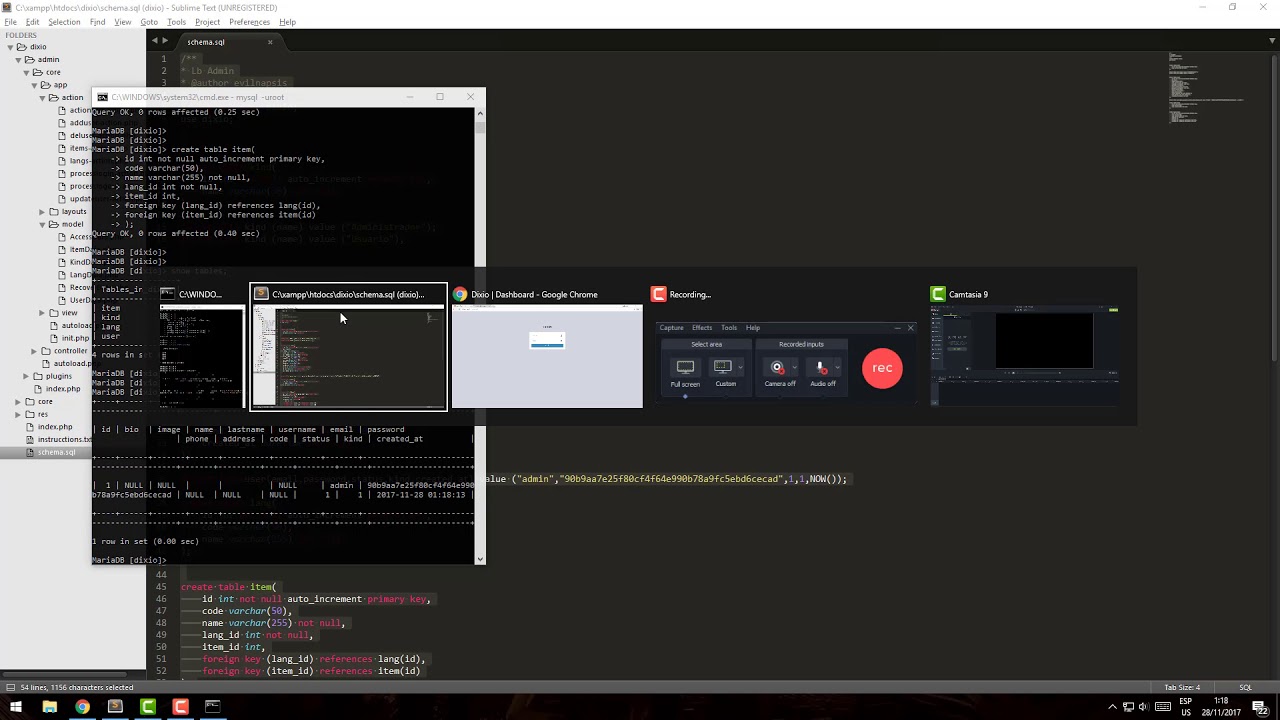Click the cmd window title bar icon

103,97
